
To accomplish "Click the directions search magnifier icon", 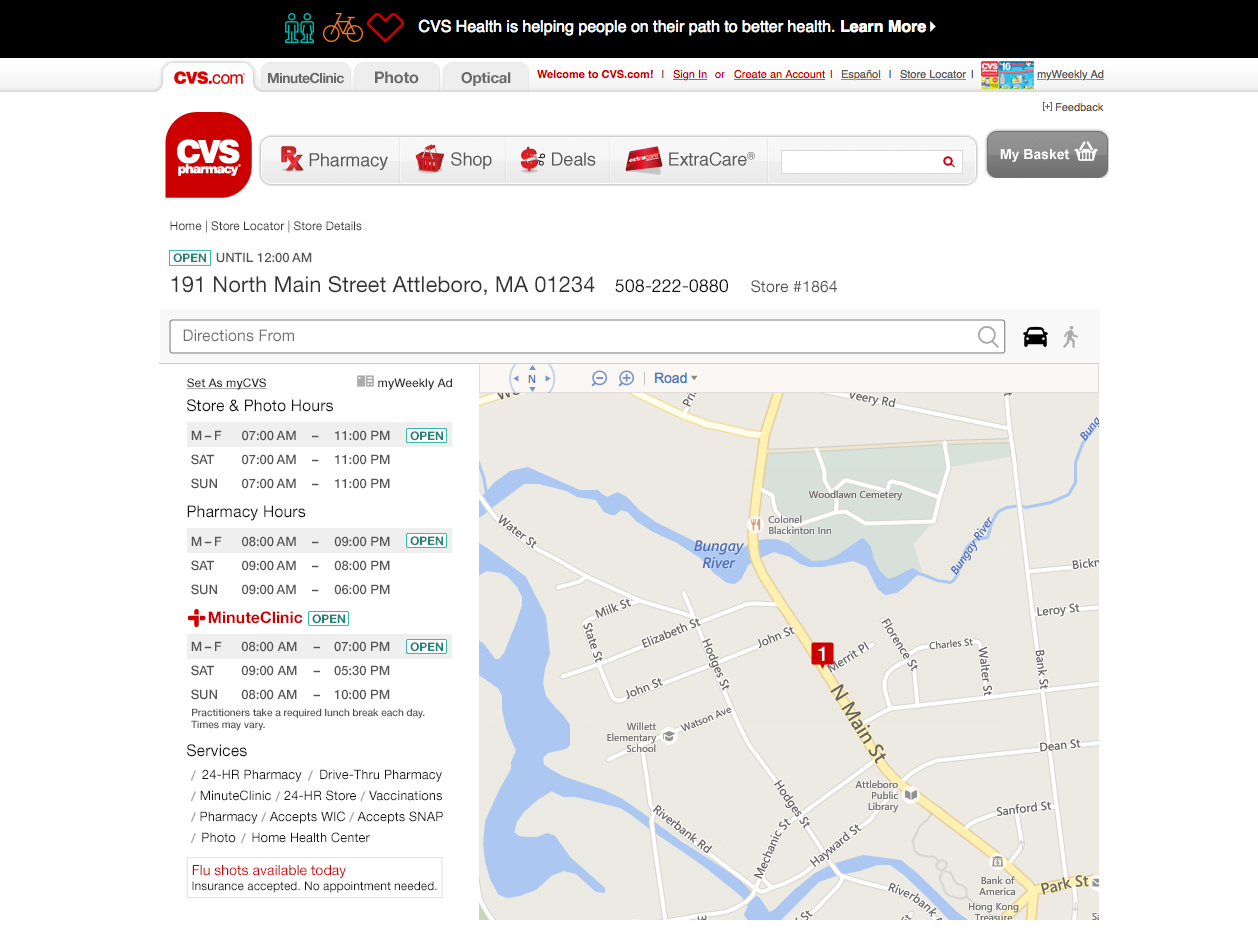I will [x=988, y=336].
